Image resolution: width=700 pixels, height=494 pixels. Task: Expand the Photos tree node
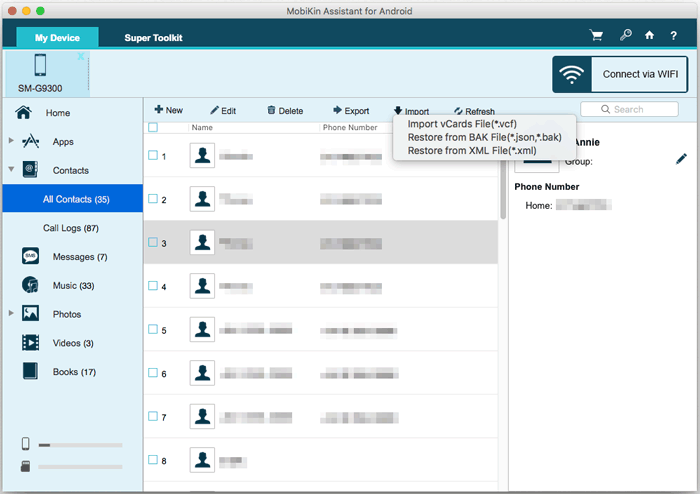click(11, 313)
